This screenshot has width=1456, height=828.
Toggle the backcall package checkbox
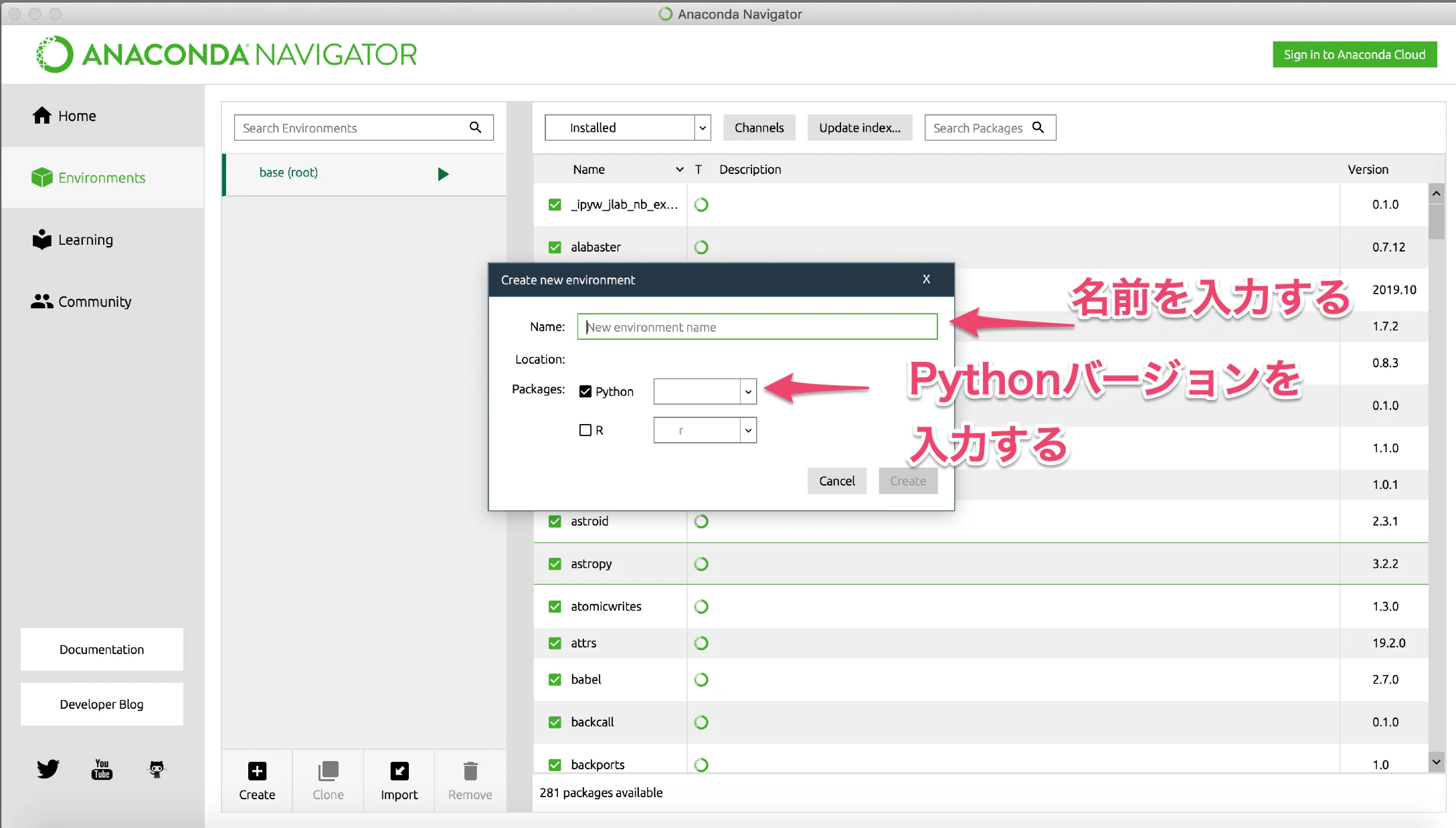[555, 722]
